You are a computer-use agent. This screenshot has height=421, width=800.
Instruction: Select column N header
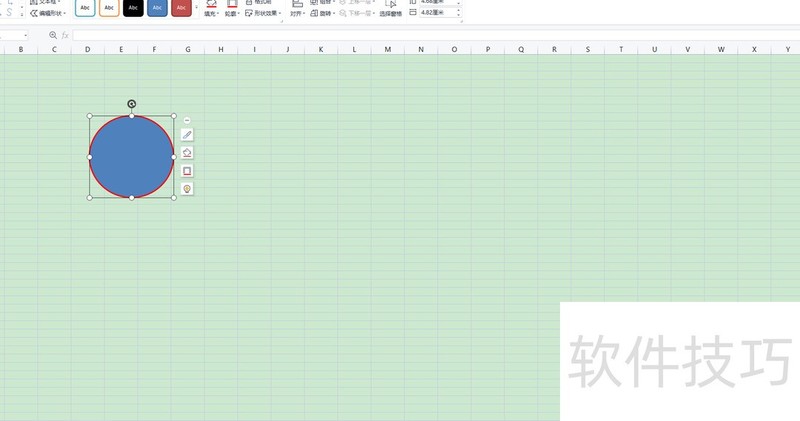pyautogui.click(x=421, y=49)
